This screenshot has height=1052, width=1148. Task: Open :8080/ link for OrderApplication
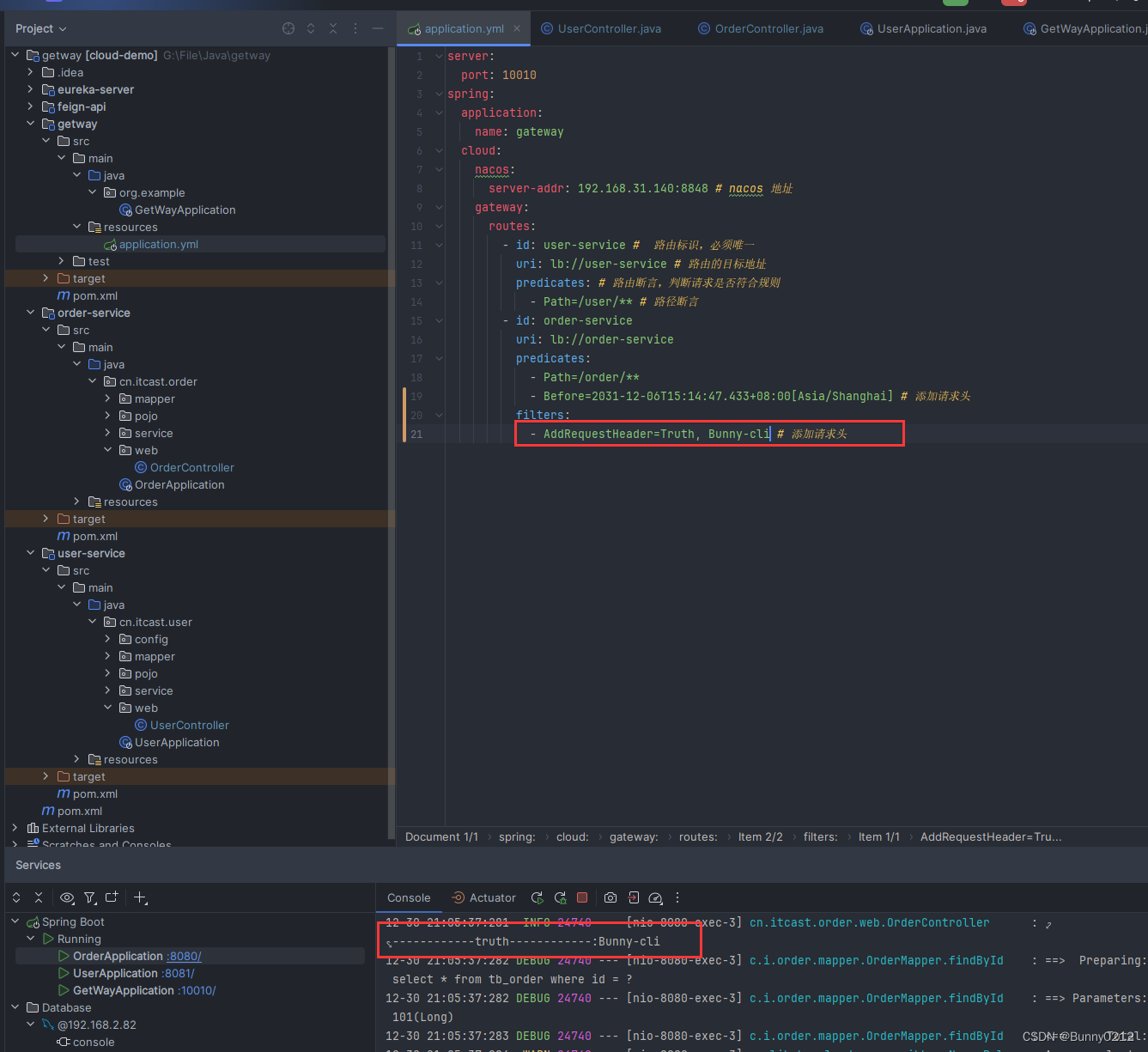coord(185,956)
